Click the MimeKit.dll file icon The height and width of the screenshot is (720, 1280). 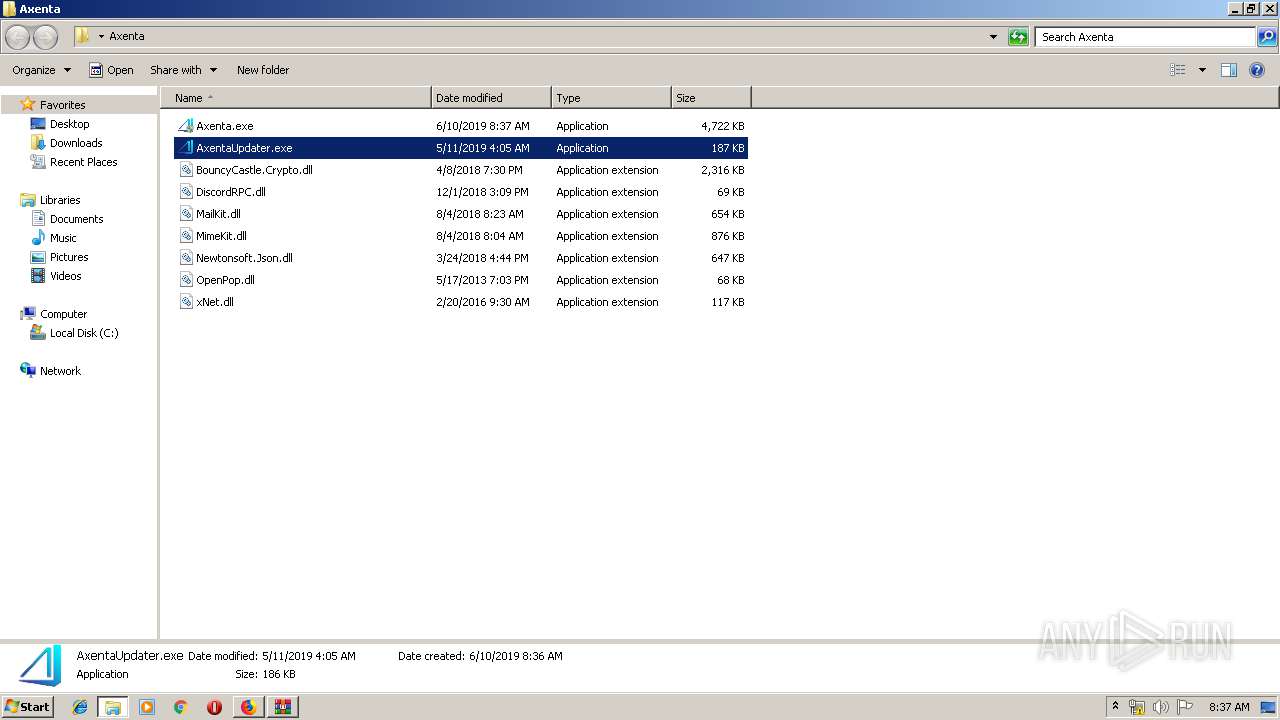click(x=186, y=236)
